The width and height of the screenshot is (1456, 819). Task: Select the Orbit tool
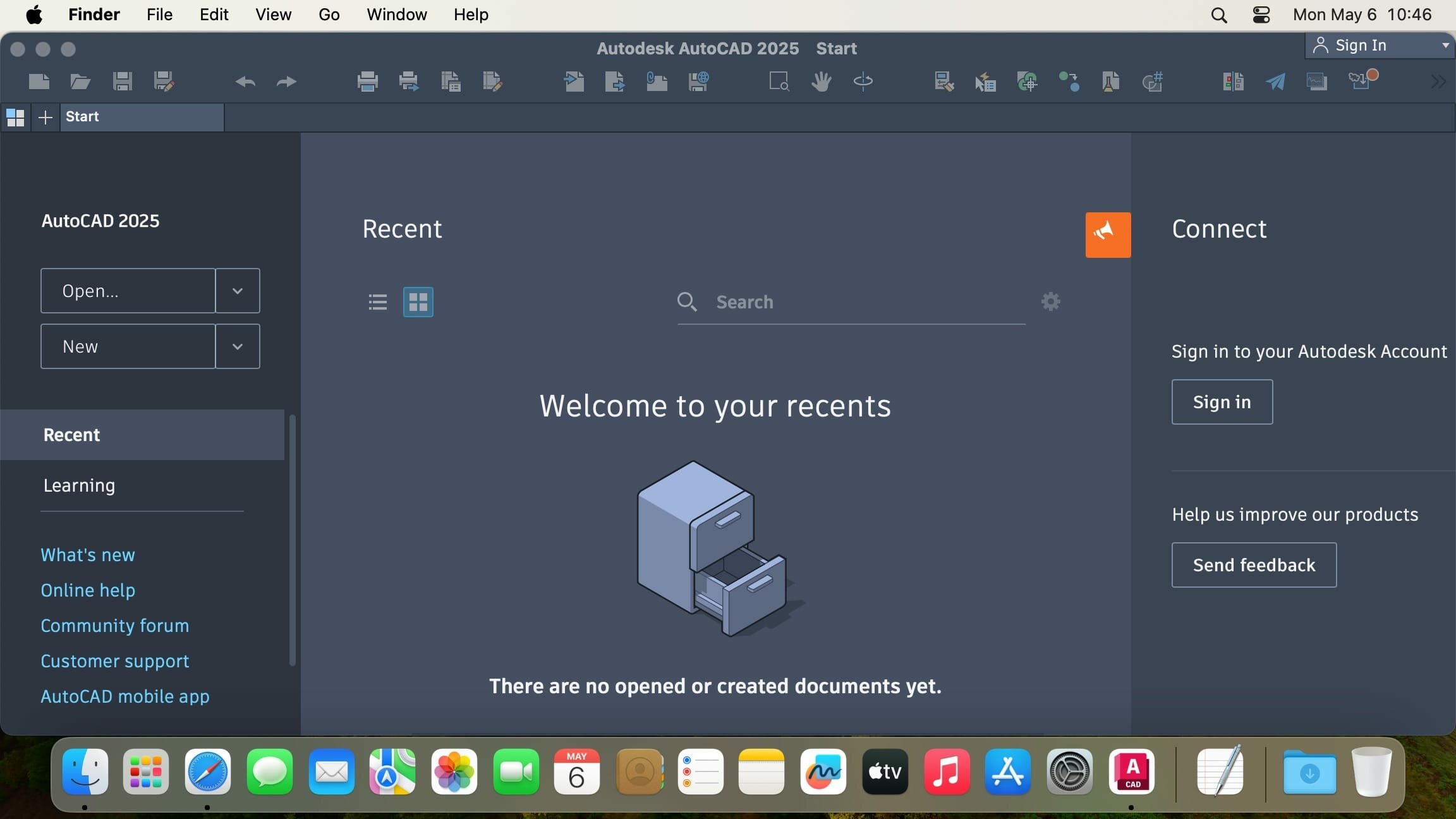(863, 82)
